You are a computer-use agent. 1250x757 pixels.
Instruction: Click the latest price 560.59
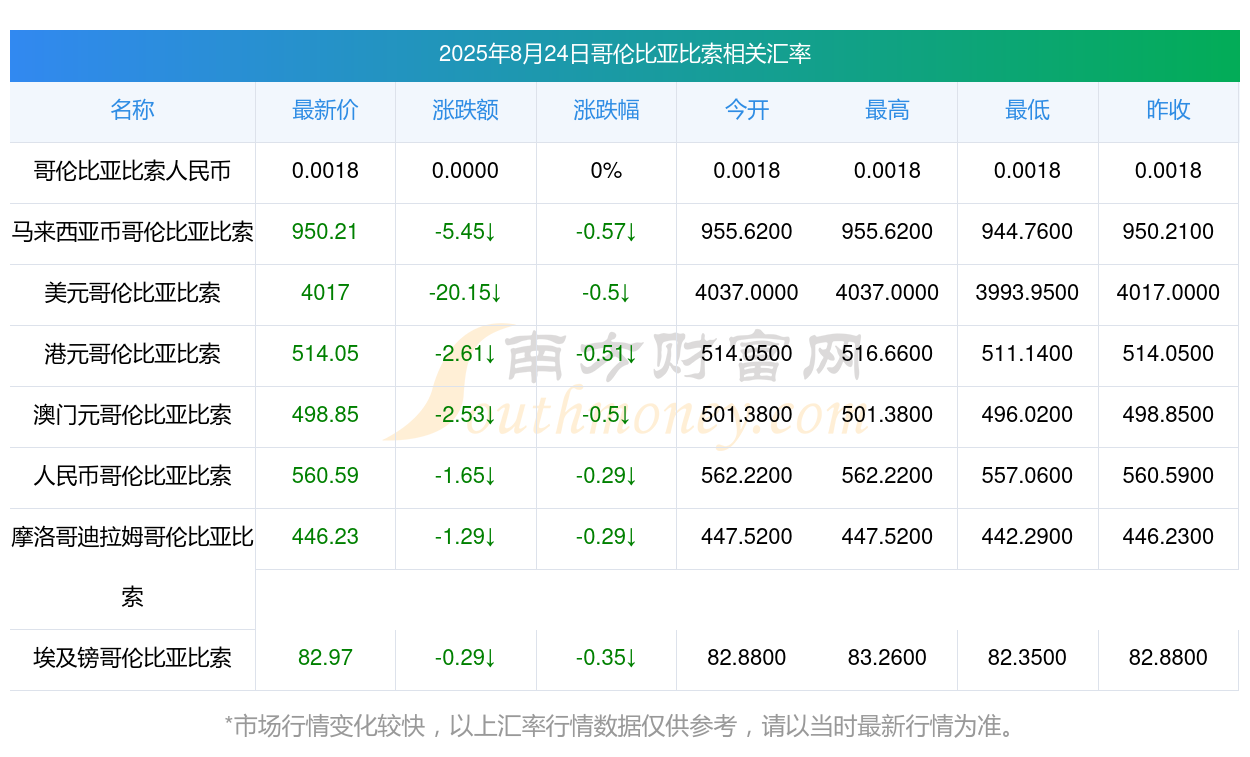(x=325, y=476)
